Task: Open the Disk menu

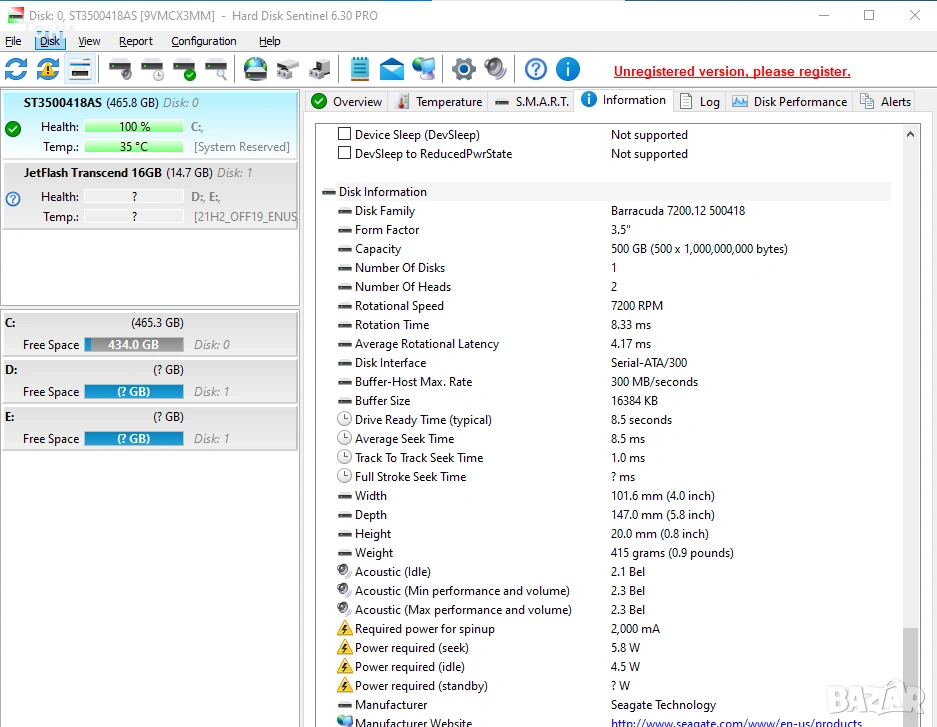Action: pos(50,41)
